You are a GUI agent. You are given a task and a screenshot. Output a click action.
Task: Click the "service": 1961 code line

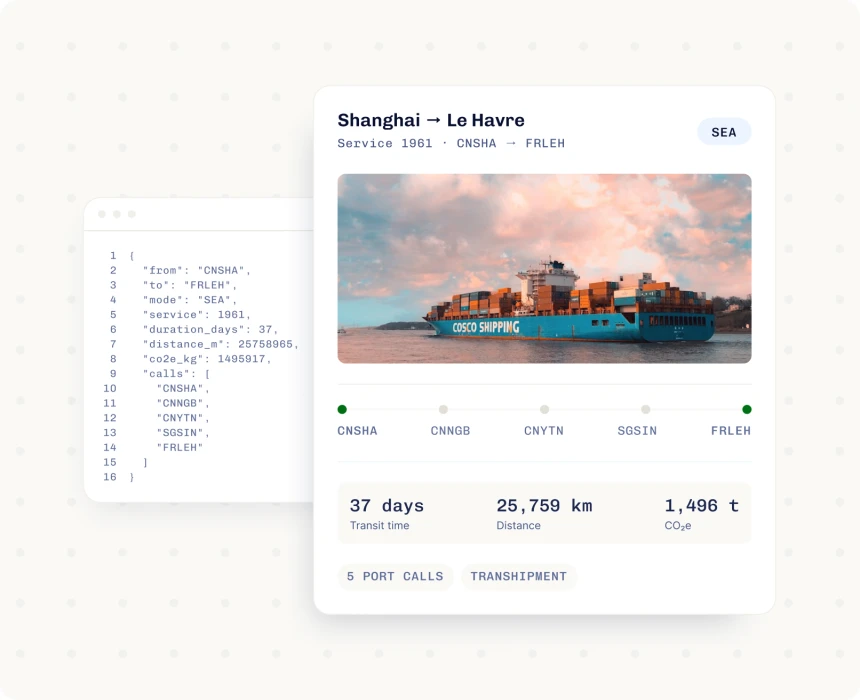[196, 315]
